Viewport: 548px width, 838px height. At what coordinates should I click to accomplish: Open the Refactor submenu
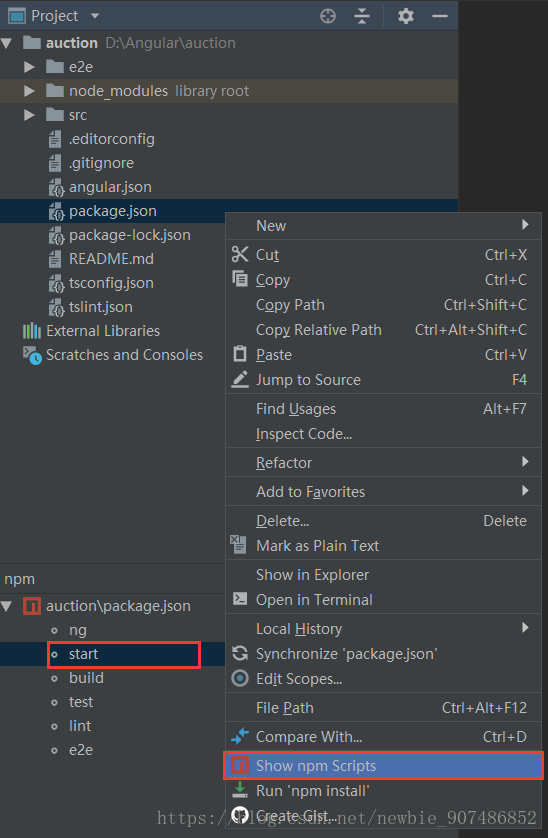383,463
